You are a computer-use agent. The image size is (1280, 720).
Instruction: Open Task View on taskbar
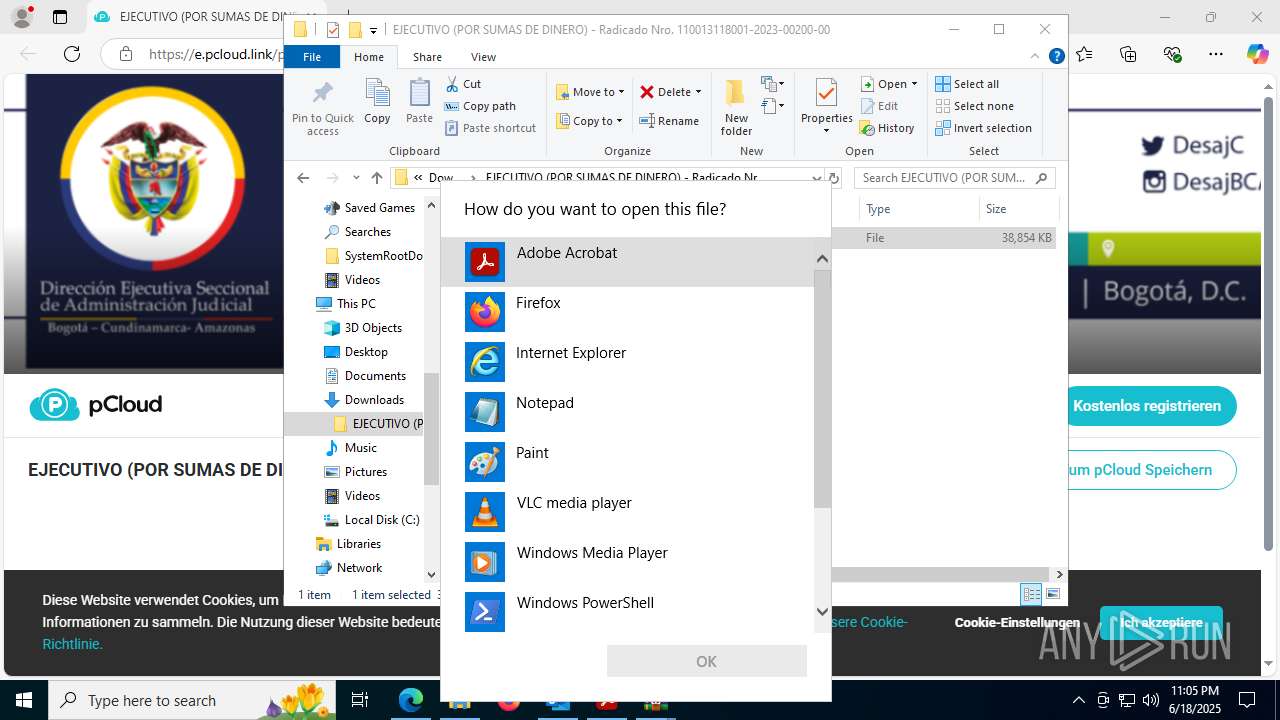pyautogui.click(x=360, y=700)
